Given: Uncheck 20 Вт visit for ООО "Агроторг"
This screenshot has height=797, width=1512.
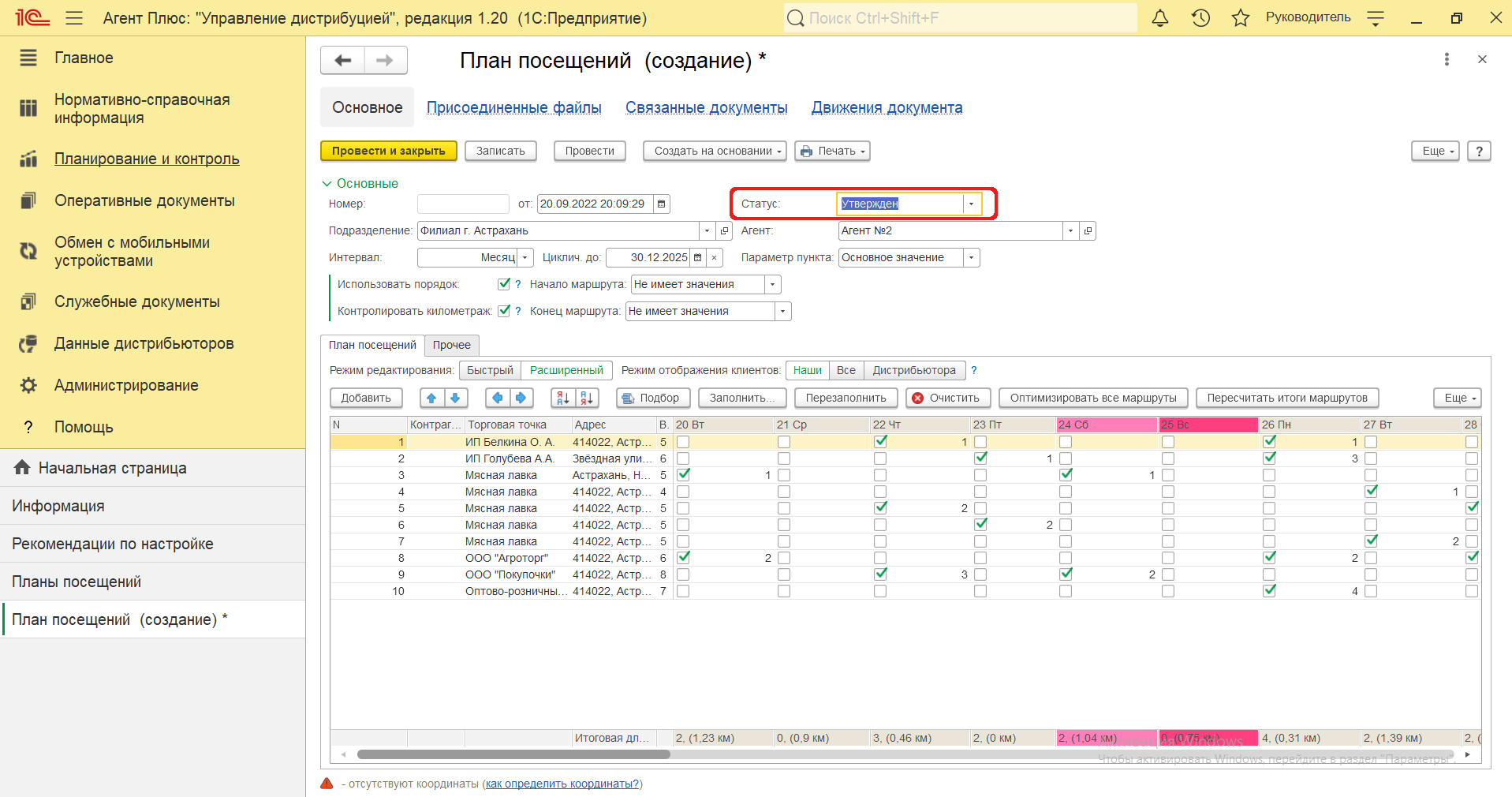Looking at the screenshot, I should pyautogui.click(x=683, y=558).
